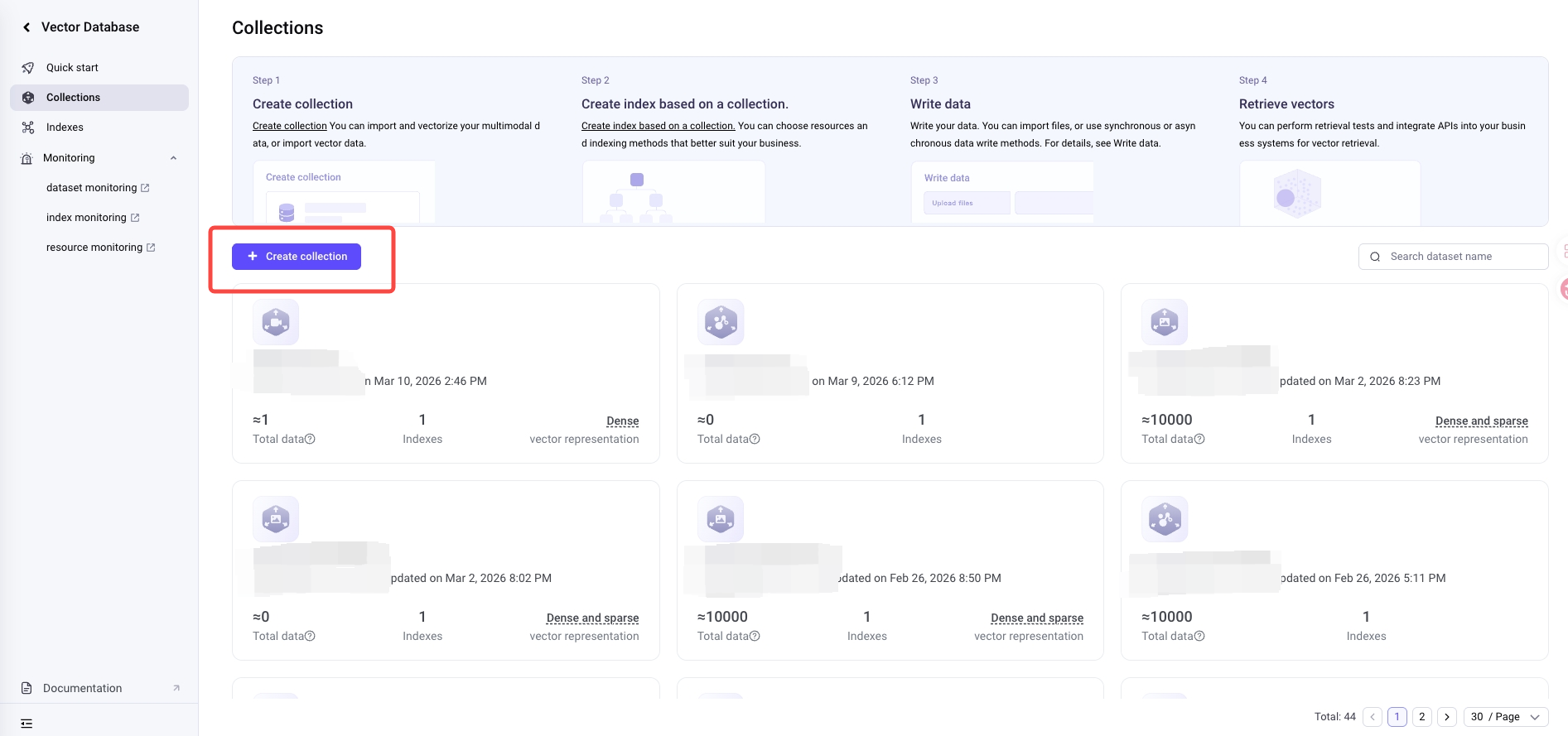
Task: Jump to page 2 in pagination
Action: click(1421, 717)
